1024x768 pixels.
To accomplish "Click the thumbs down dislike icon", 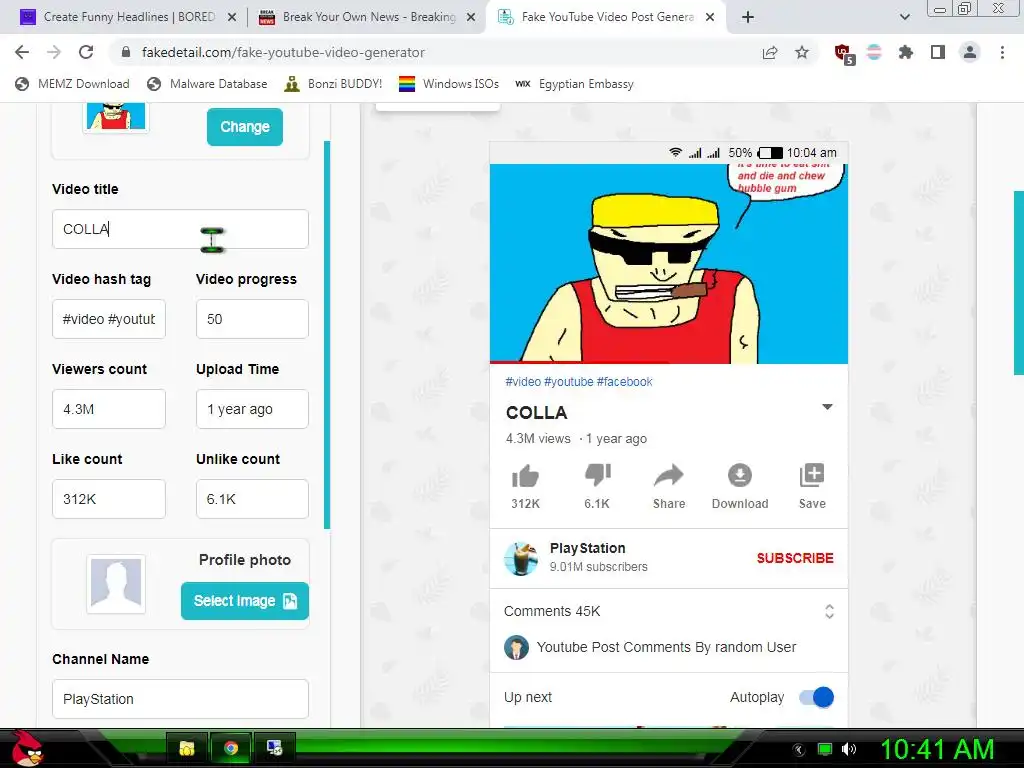I will coord(597,475).
